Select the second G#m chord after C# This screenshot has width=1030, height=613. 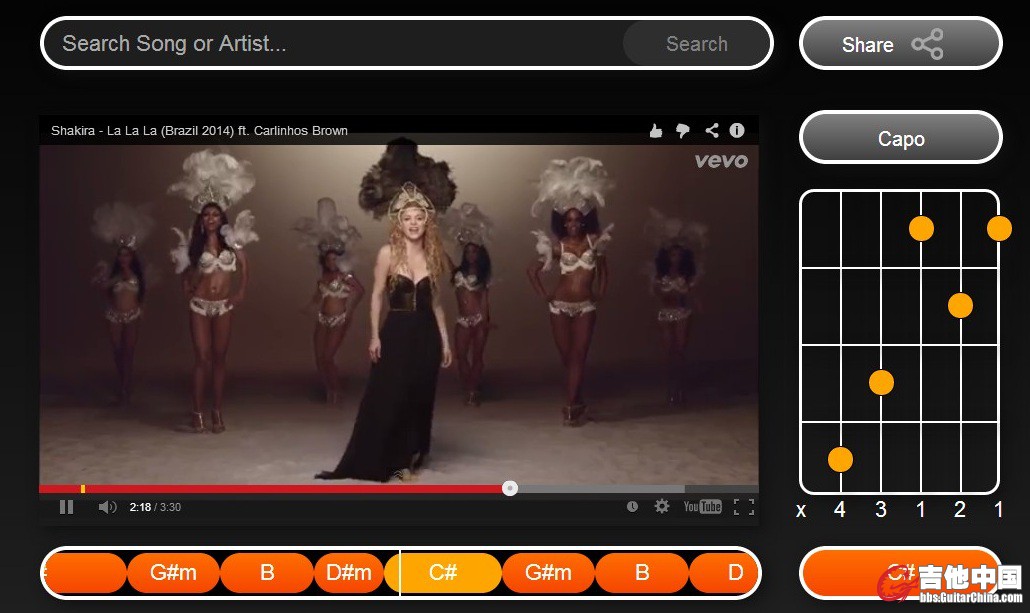point(549,572)
